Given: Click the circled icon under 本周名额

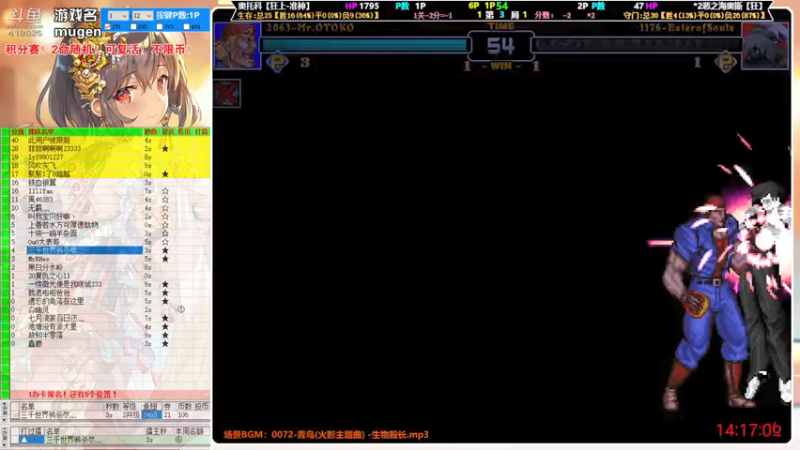Looking at the screenshot, I should 179,439.
